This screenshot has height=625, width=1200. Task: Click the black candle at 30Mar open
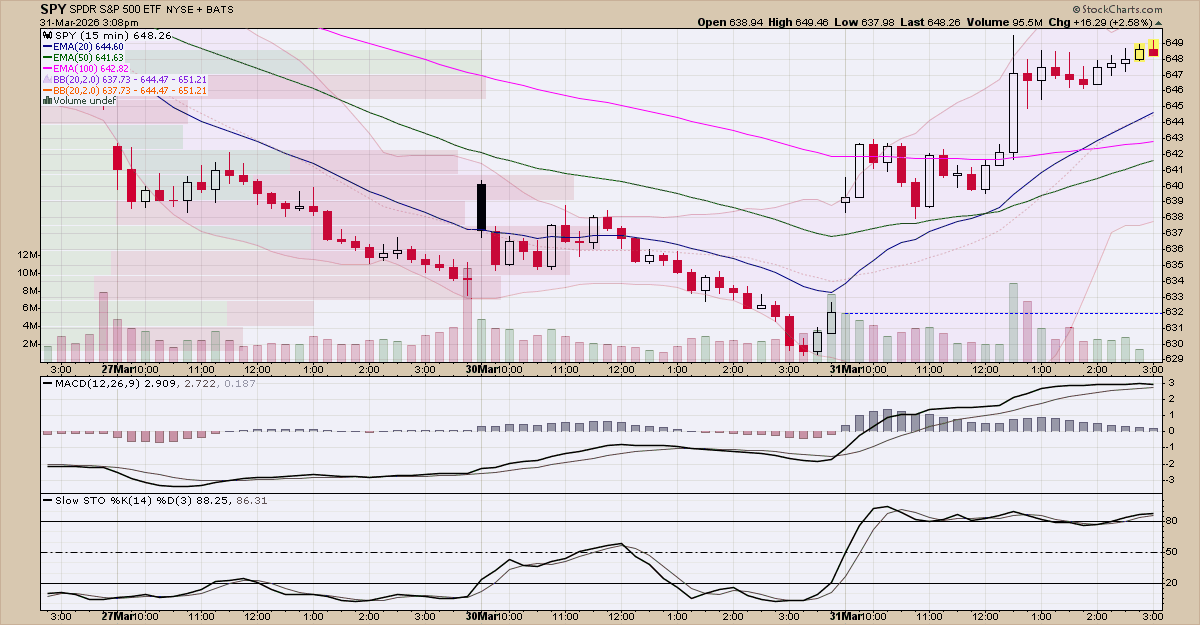(x=481, y=207)
